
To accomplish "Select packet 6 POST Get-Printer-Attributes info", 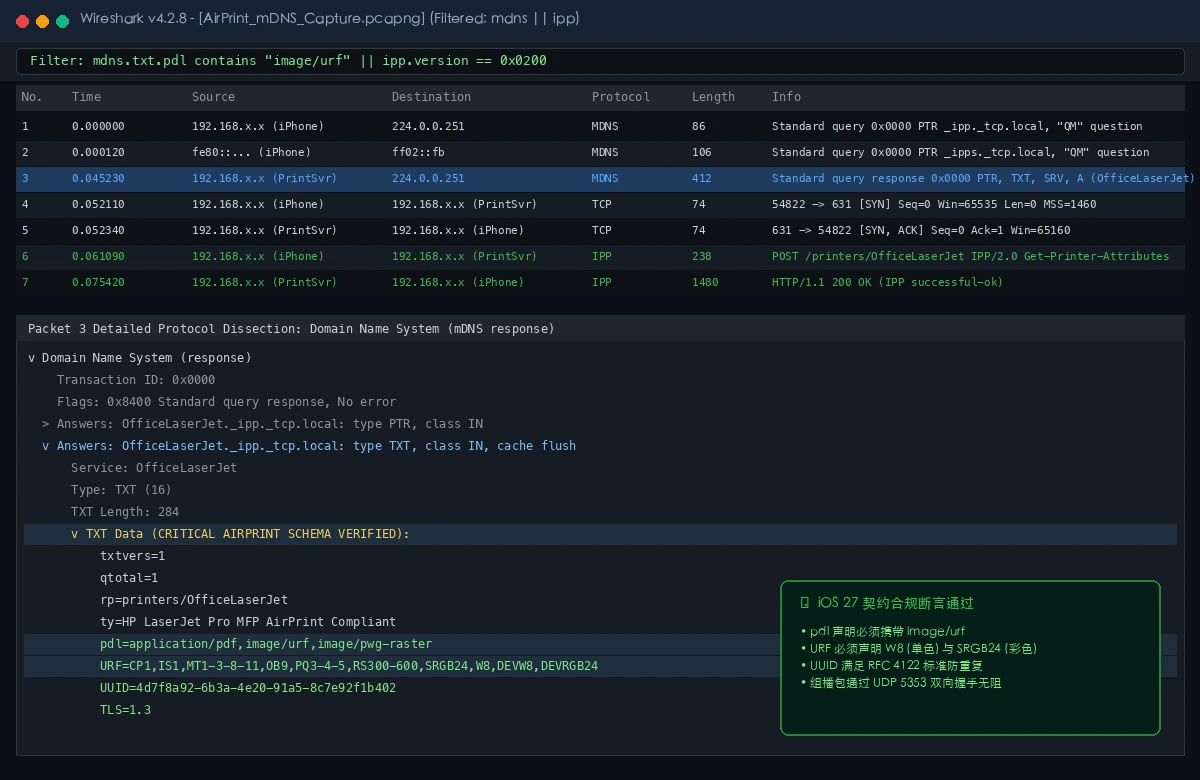I will [x=970, y=257].
